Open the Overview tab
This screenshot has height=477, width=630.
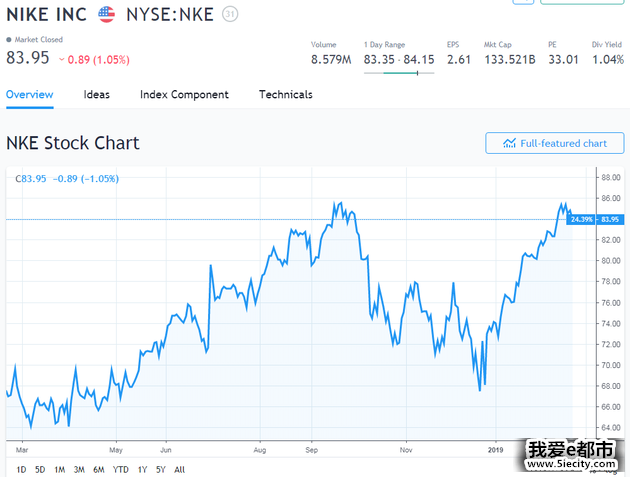[29, 95]
